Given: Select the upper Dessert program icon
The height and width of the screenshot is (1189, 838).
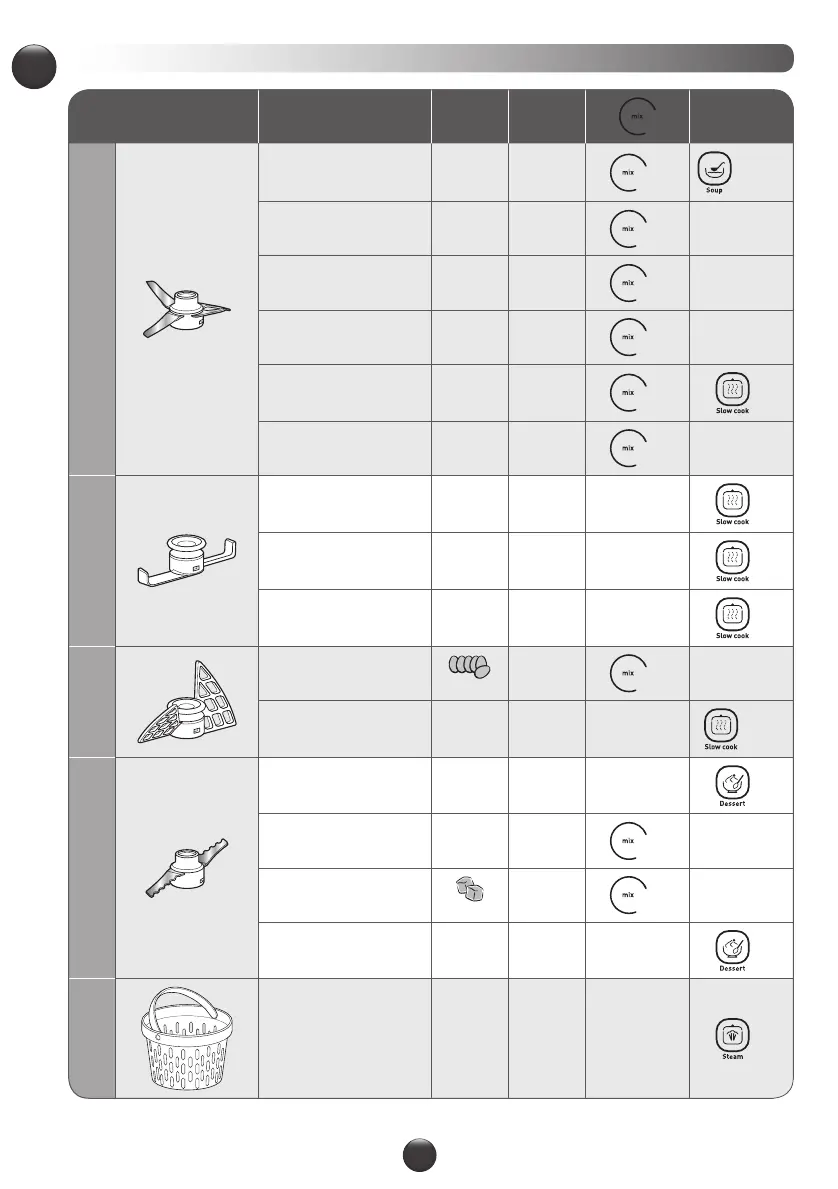Looking at the screenshot, I should 735,782.
